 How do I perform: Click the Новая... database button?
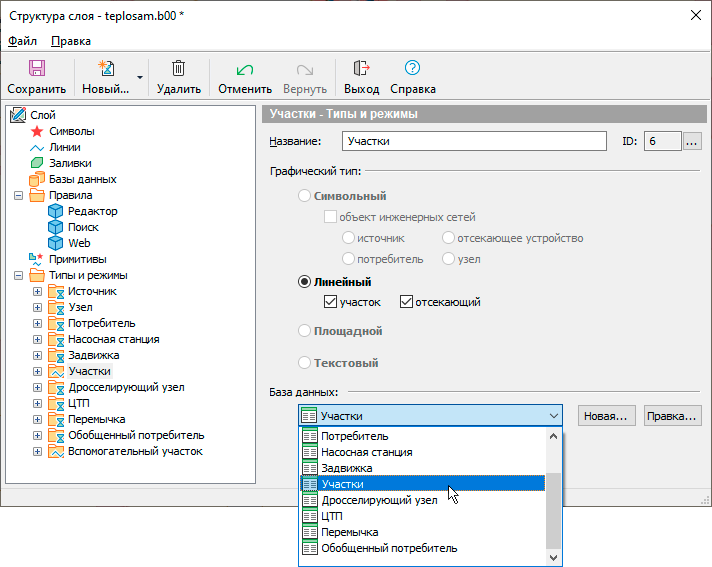(606, 415)
